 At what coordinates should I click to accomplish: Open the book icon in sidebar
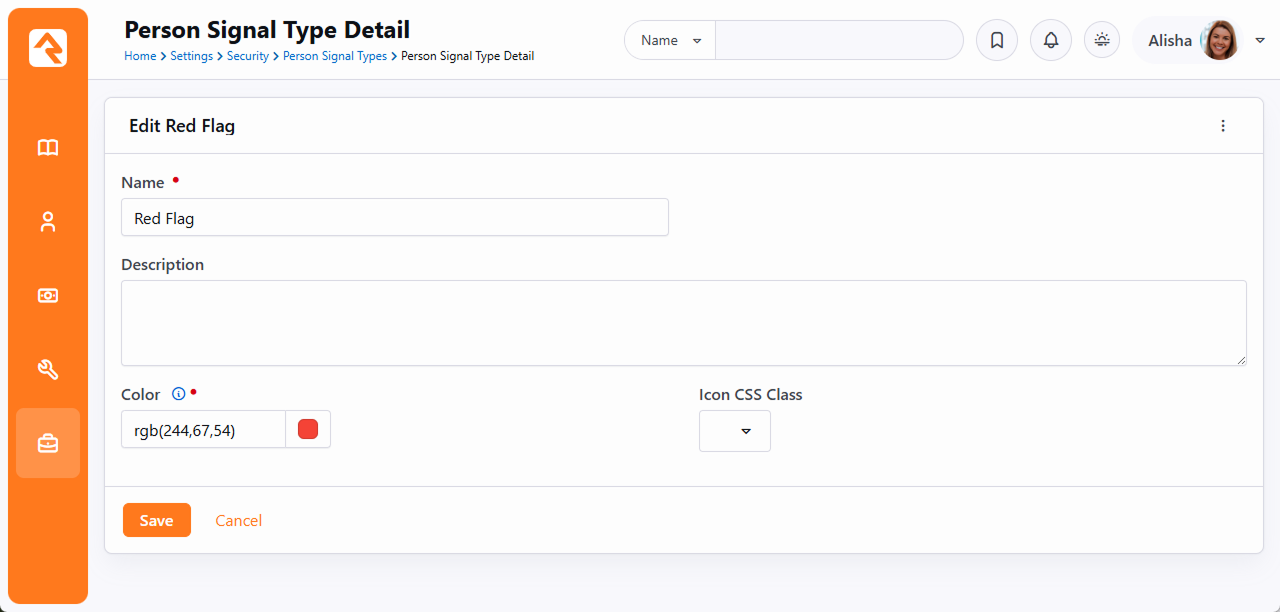point(48,148)
